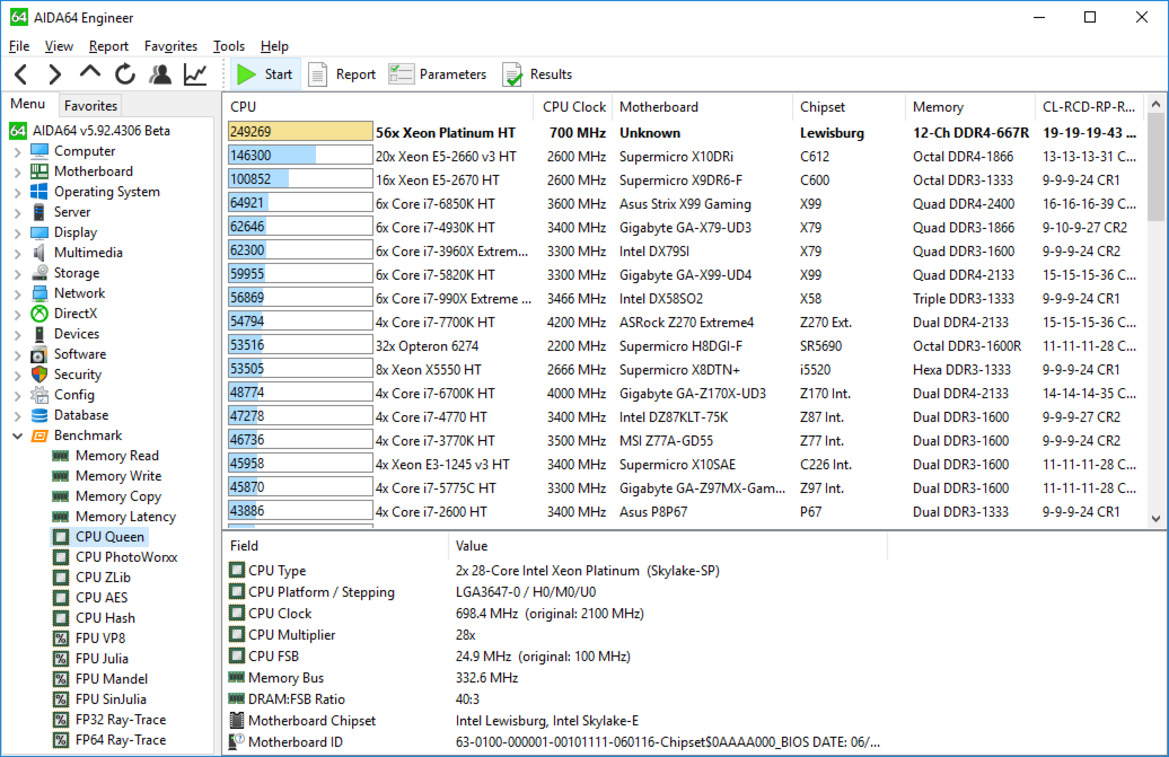Expand the Storage tree node

(17, 273)
